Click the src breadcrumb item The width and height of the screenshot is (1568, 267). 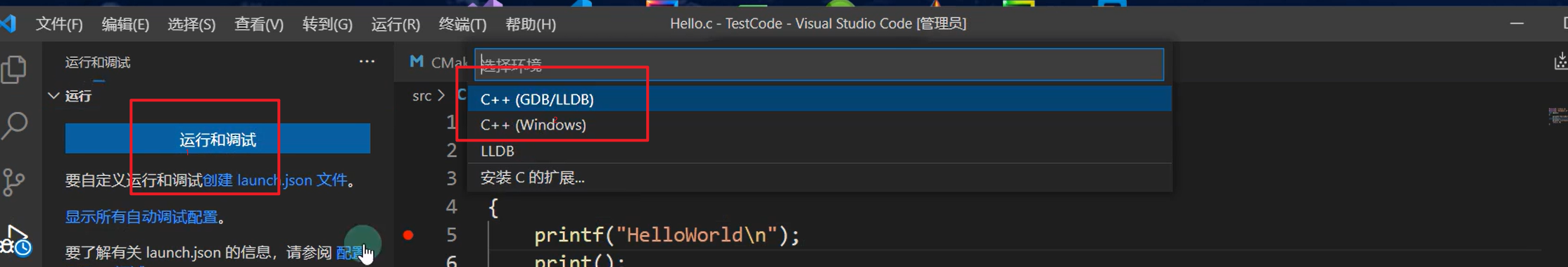(422, 96)
